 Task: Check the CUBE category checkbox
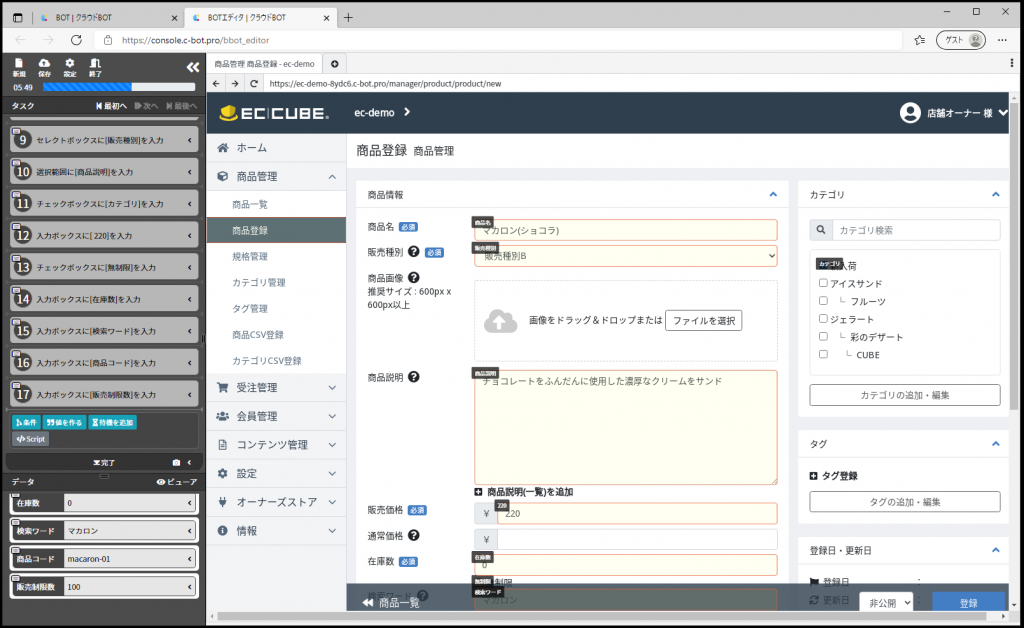pyautogui.click(x=823, y=354)
